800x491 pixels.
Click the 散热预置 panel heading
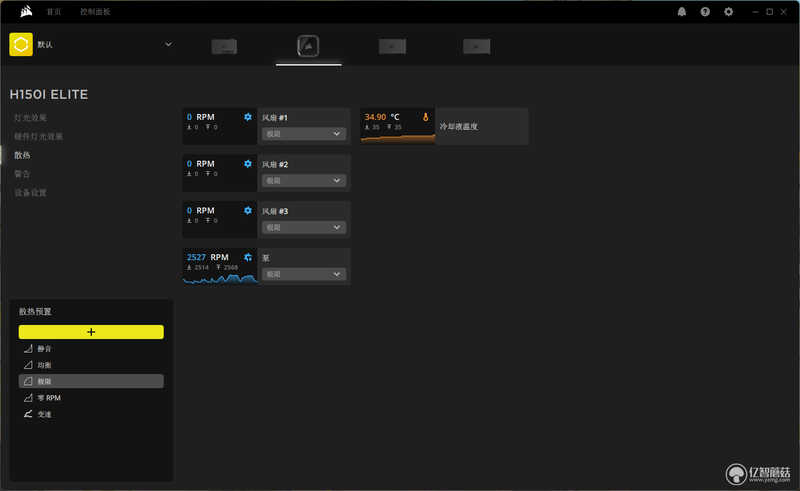35,311
